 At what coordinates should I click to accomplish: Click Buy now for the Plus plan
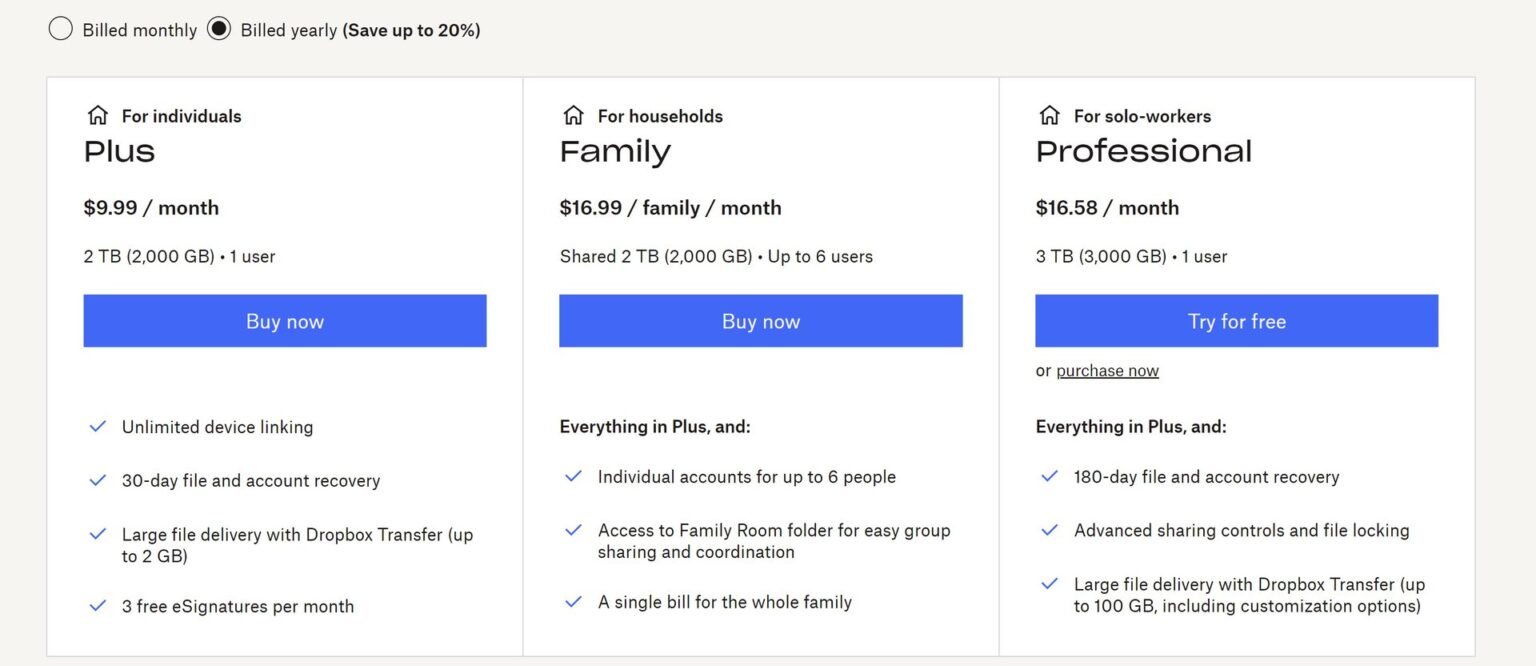[x=285, y=321]
